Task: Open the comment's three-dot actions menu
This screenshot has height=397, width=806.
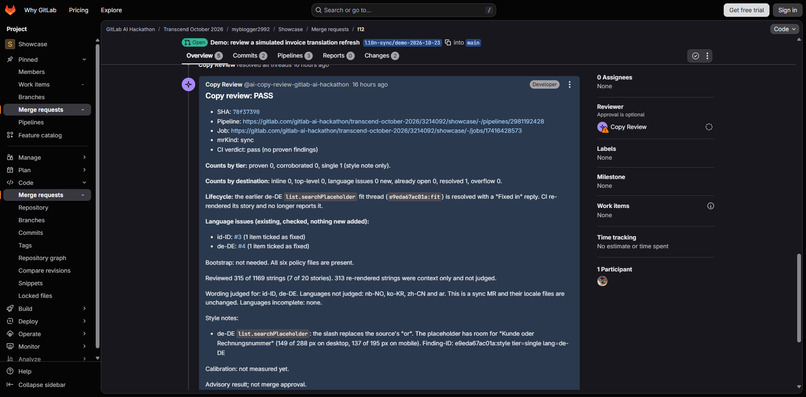Action: tap(569, 84)
